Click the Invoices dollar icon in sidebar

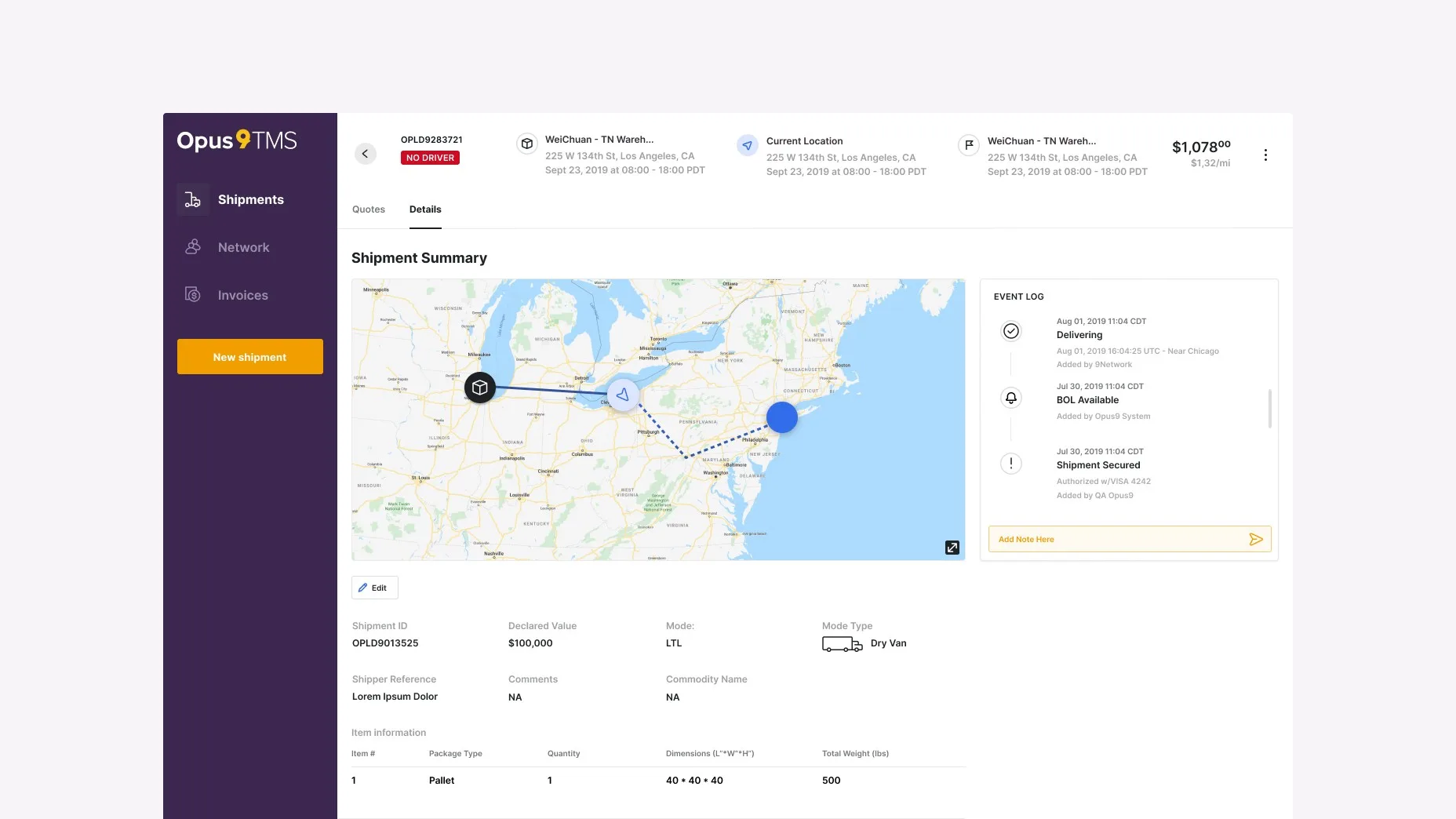click(193, 295)
